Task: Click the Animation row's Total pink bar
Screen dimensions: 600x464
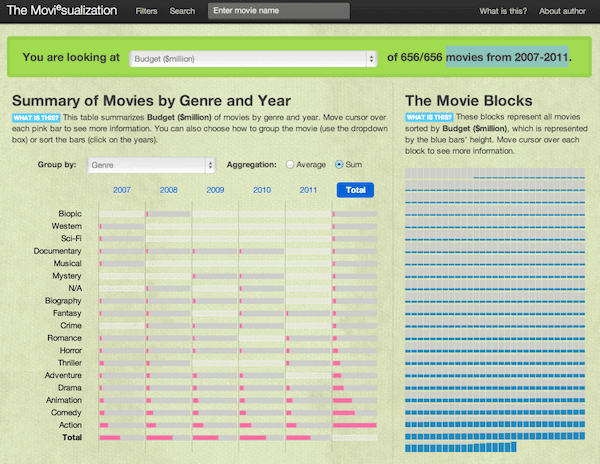Action: [342, 400]
